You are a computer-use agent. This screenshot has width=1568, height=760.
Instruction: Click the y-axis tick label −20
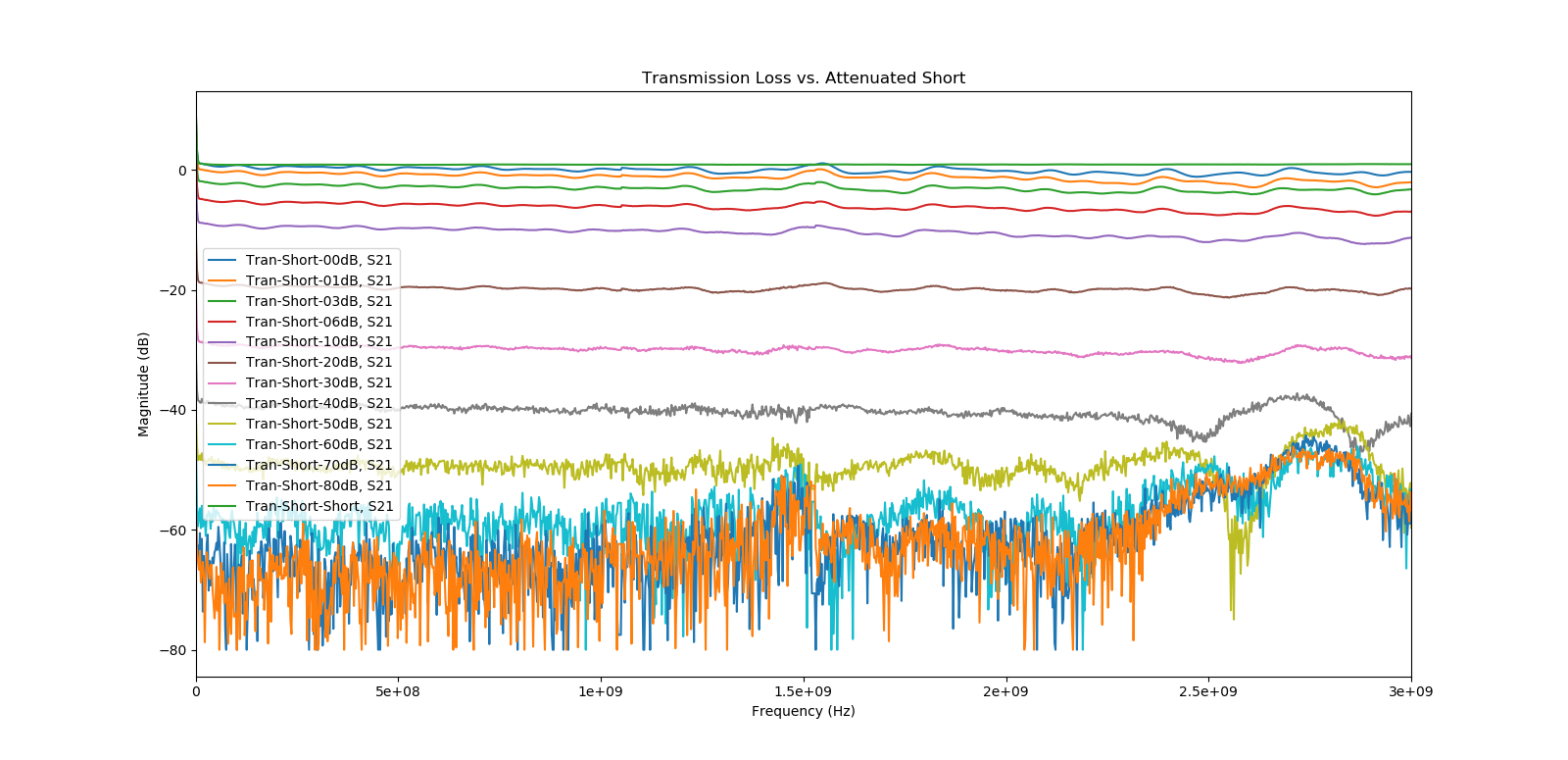click(171, 290)
